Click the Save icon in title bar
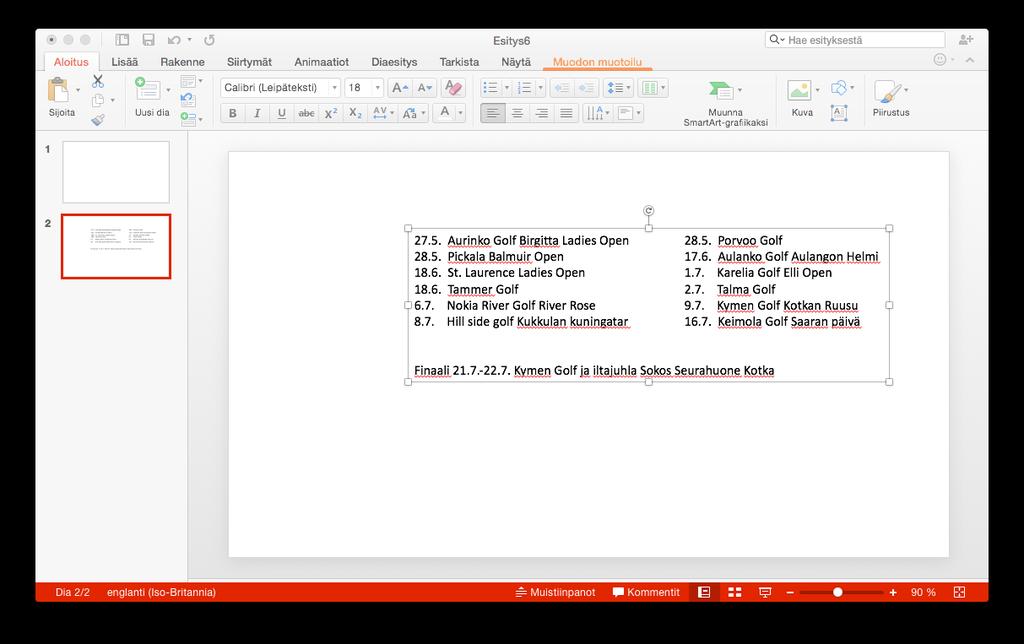 pos(148,40)
